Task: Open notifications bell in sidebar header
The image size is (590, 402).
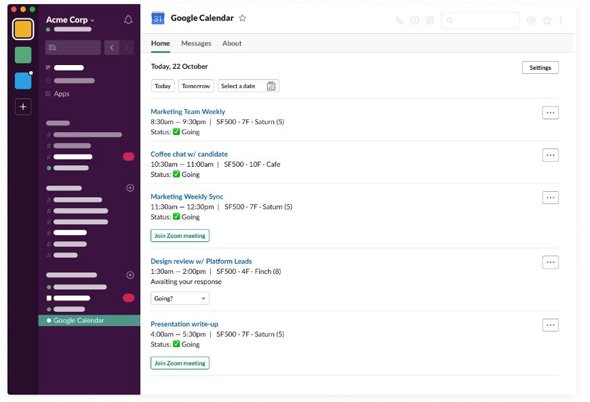Action: [x=128, y=20]
